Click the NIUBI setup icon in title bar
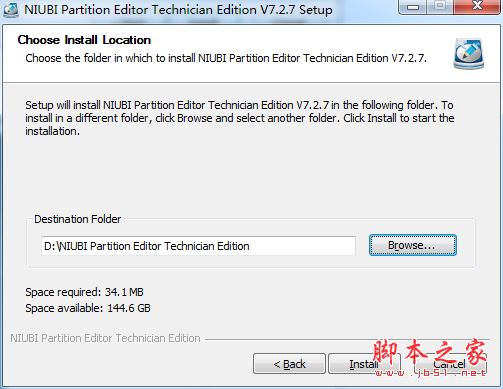 coord(10,10)
